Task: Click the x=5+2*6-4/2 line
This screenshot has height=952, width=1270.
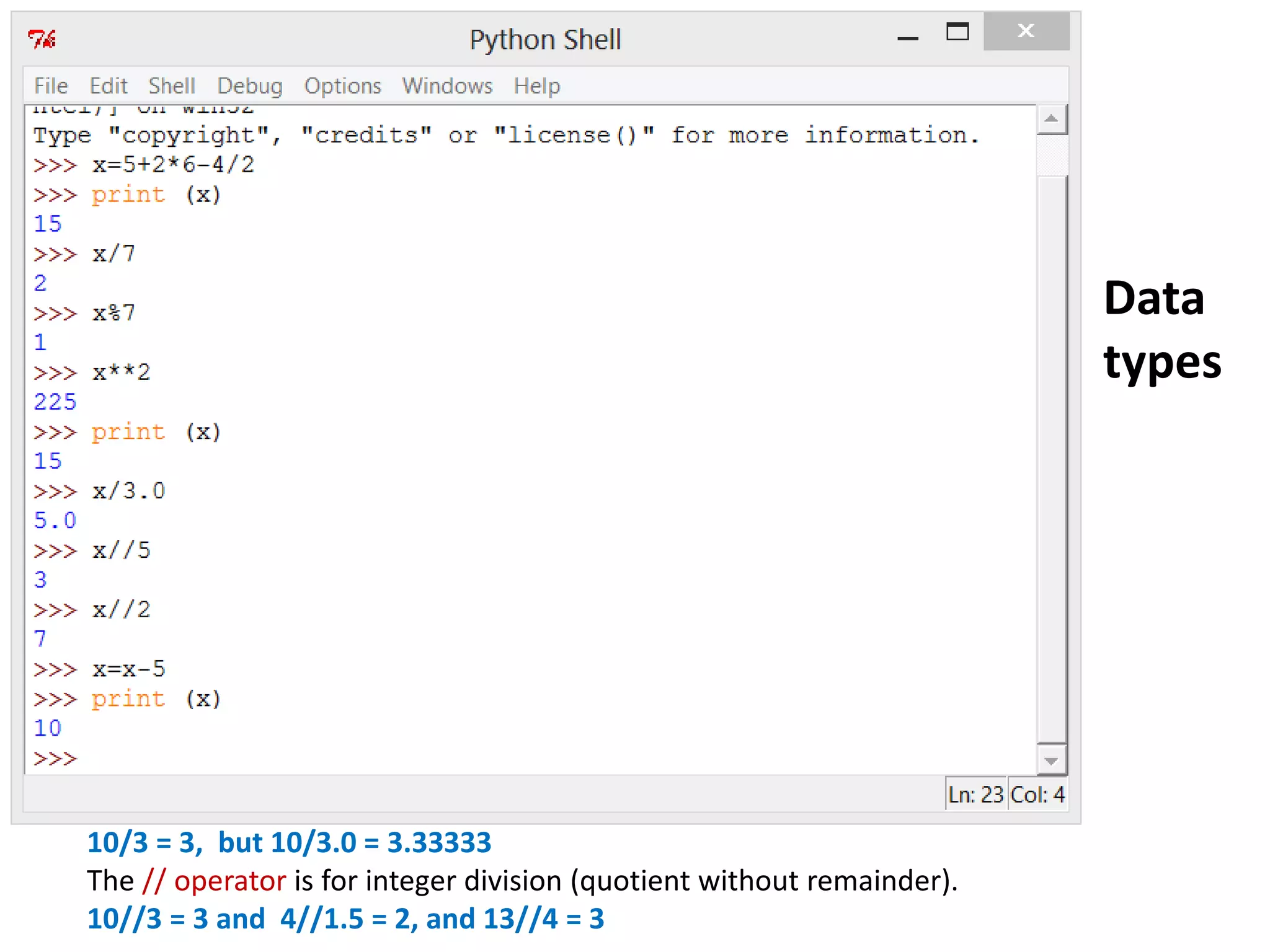Action: point(173,165)
